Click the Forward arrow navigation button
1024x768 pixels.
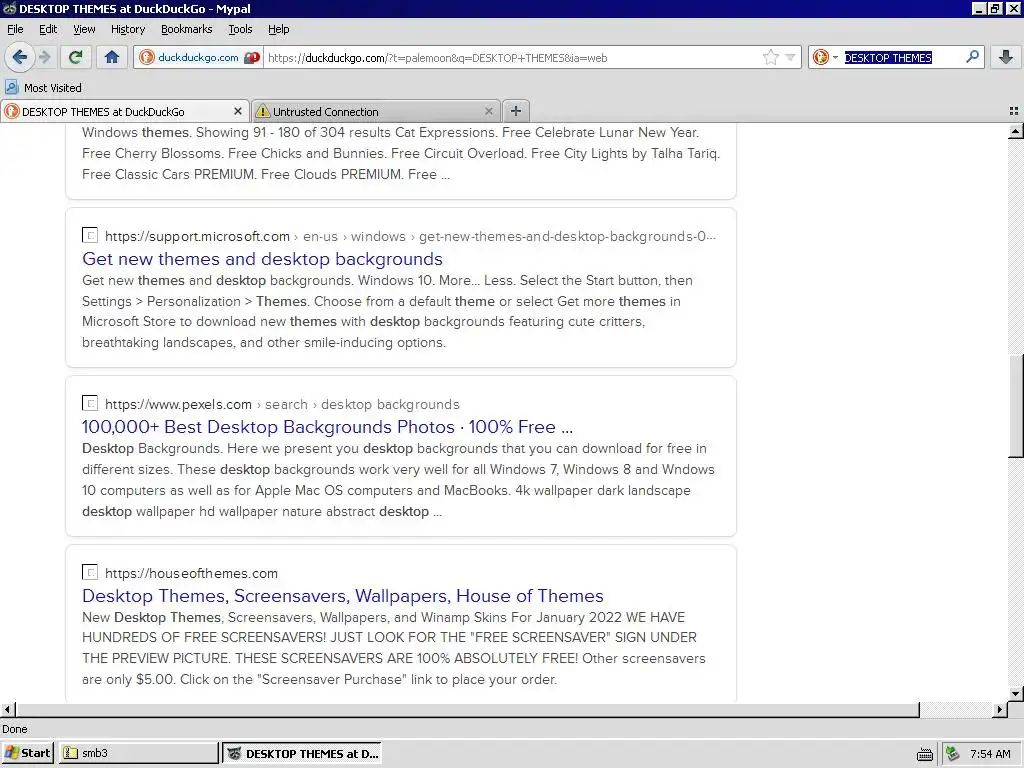tap(44, 57)
